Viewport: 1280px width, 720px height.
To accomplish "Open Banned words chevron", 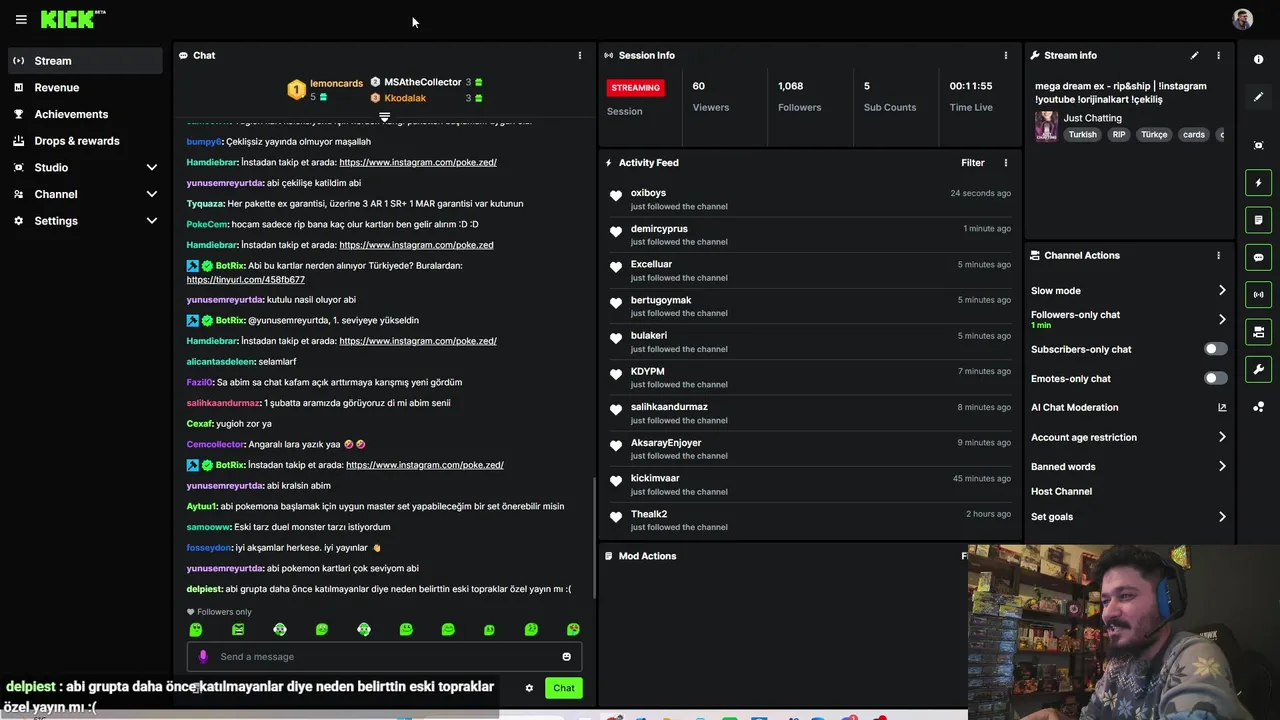I will (x=1222, y=467).
